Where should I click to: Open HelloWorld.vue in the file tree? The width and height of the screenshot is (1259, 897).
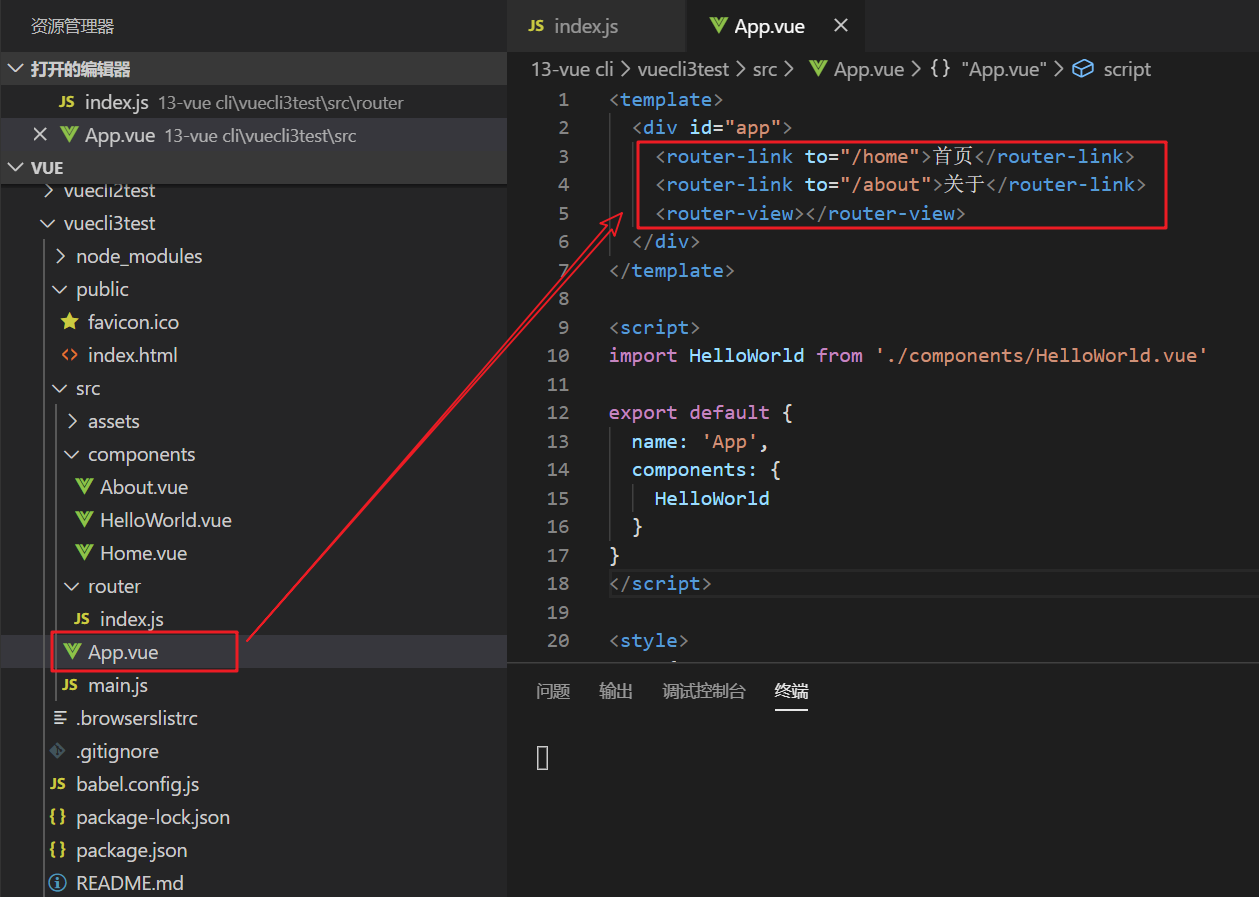[x=165, y=520]
